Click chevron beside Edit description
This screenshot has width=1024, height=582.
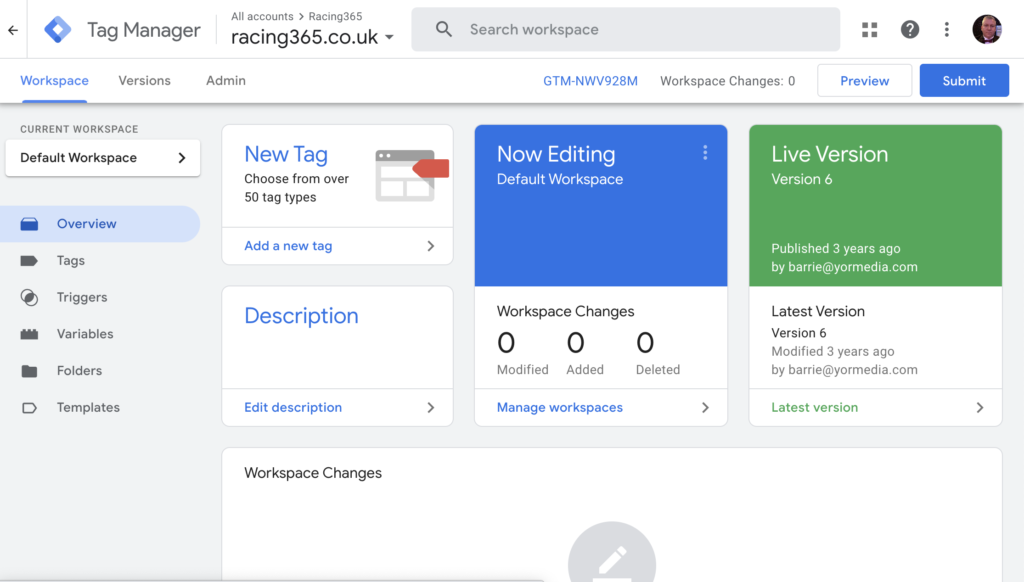430,408
